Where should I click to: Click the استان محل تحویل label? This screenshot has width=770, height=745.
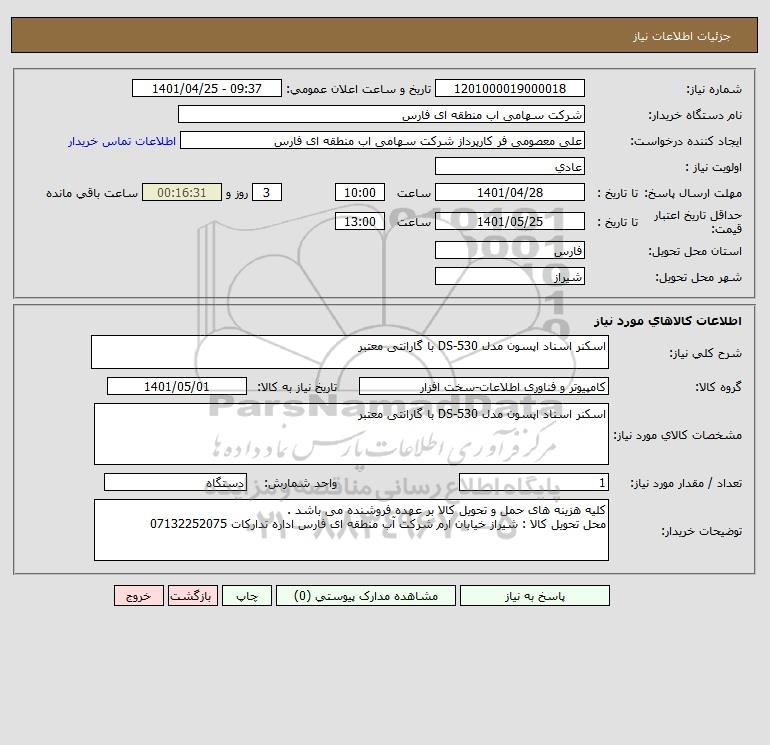click(x=695, y=251)
